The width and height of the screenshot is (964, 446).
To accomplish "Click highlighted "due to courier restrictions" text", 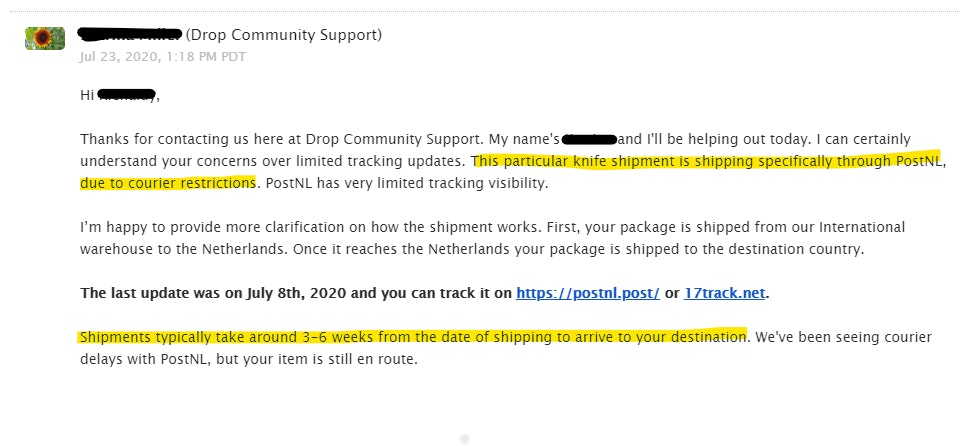I will (x=168, y=184).
